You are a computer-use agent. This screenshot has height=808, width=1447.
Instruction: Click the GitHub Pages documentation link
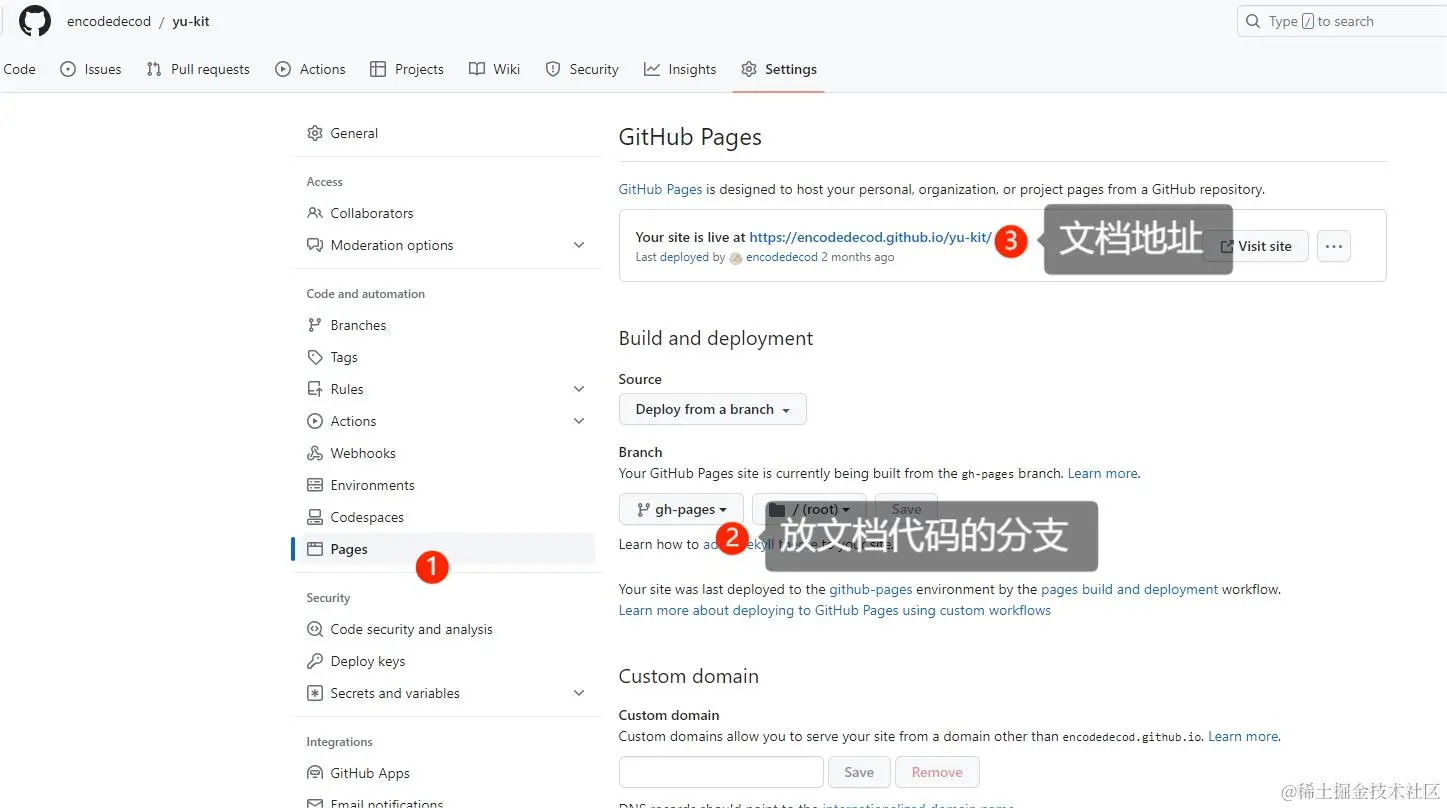pyautogui.click(x=660, y=189)
